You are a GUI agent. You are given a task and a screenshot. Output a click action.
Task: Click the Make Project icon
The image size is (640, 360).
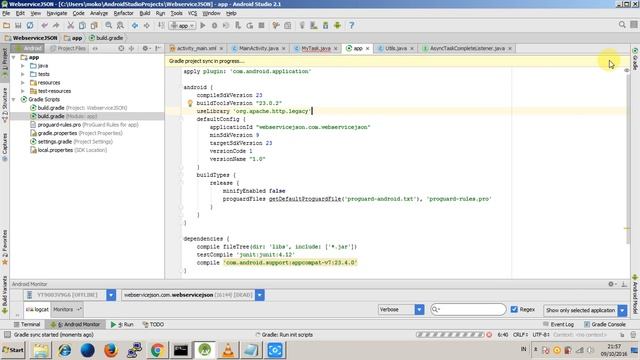161,25
